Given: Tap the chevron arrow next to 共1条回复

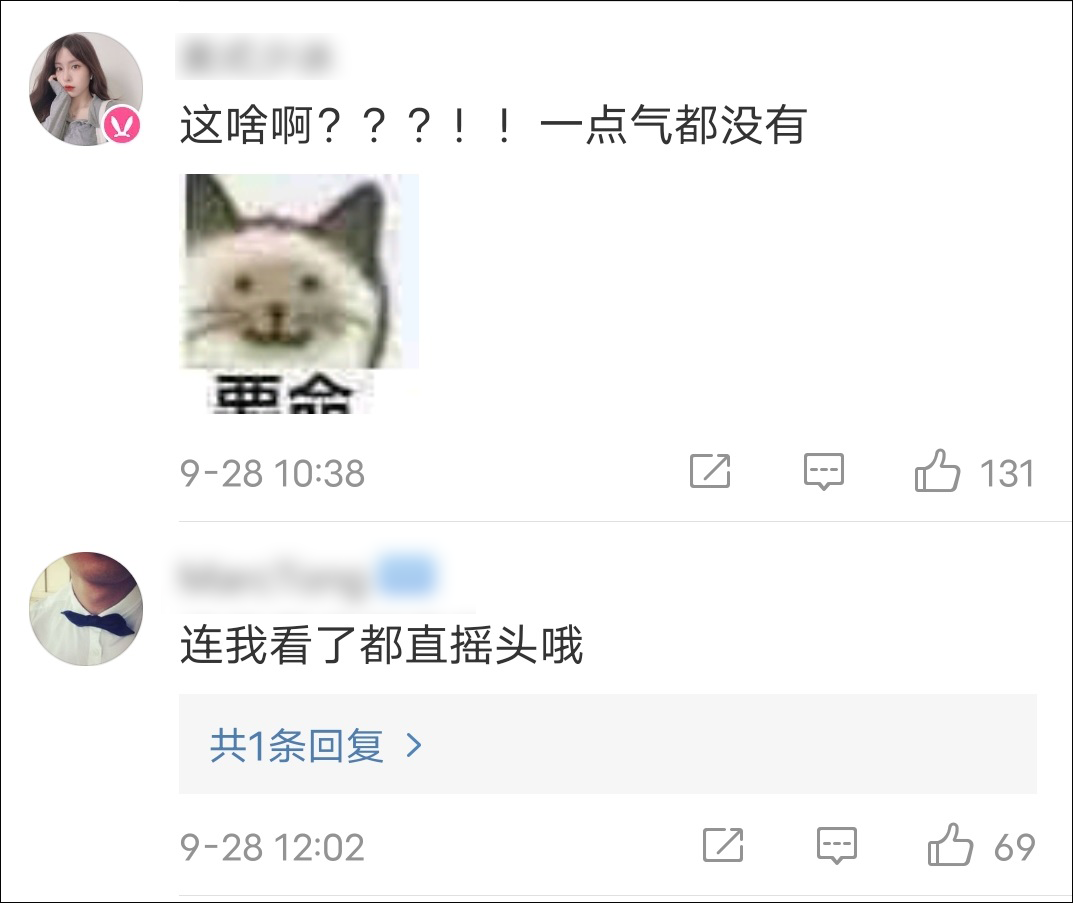Looking at the screenshot, I should [x=413, y=745].
